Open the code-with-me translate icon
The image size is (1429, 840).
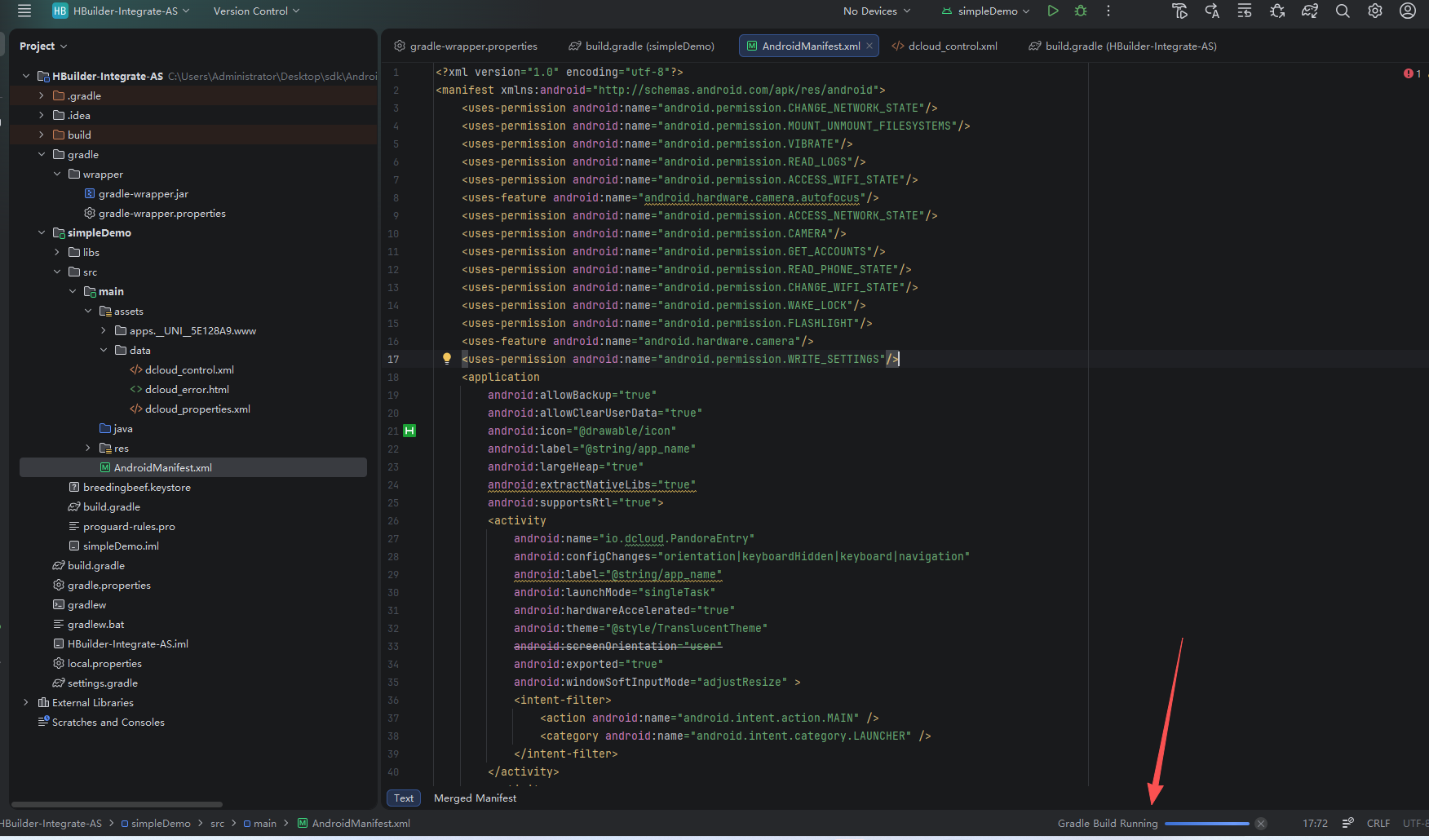[x=1212, y=11]
